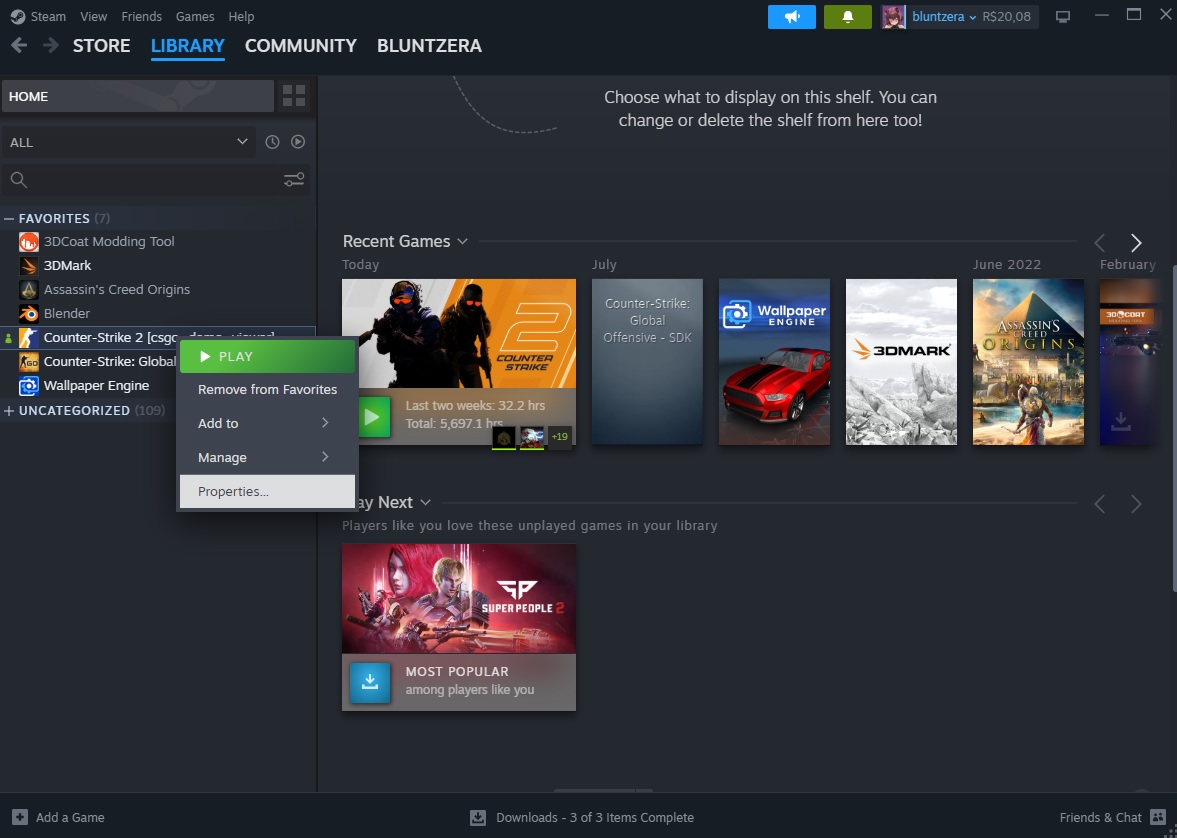This screenshot has width=1177, height=838.
Task: Click the 3DCoat Modding Tool icon
Action: (29, 242)
